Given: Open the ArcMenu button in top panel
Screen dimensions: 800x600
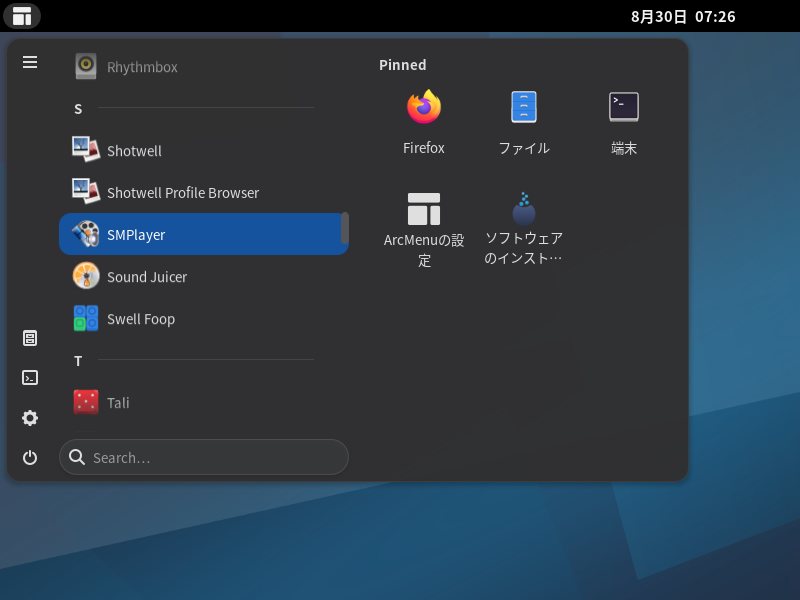Looking at the screenshot, I should 22,16.
